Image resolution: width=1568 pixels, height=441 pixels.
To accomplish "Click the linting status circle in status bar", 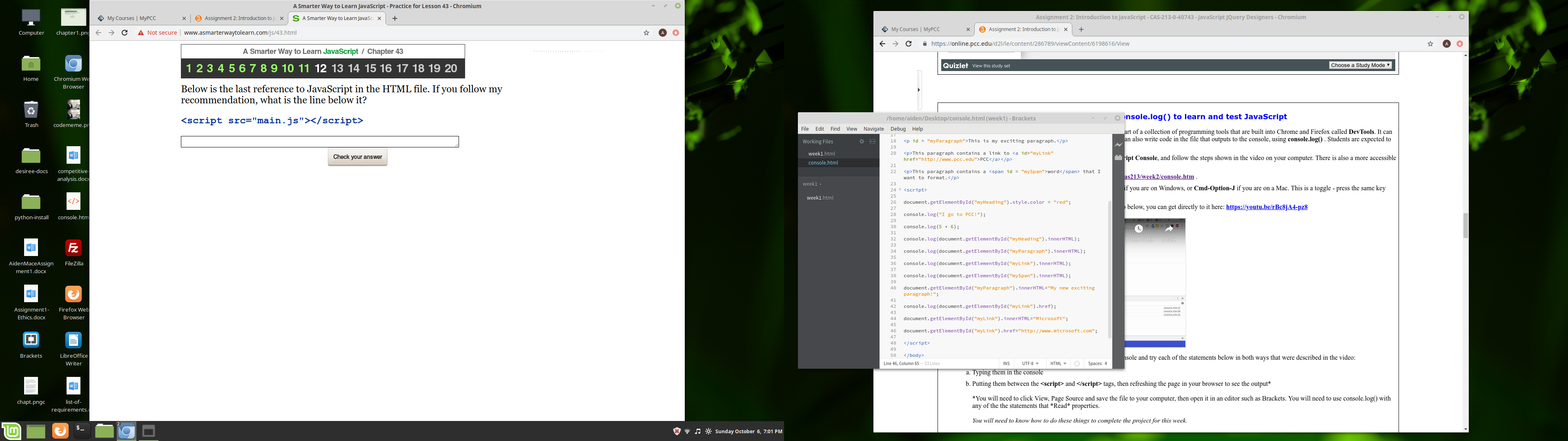I will pos(1077,364).
